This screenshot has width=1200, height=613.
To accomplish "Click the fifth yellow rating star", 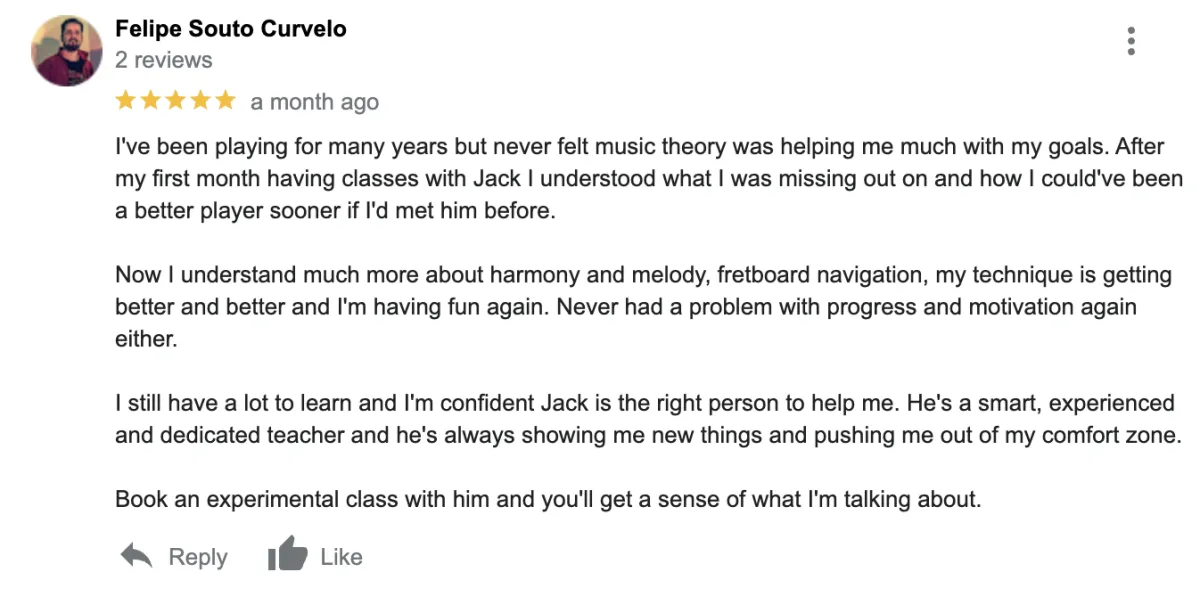I will (x=224, y=100).
